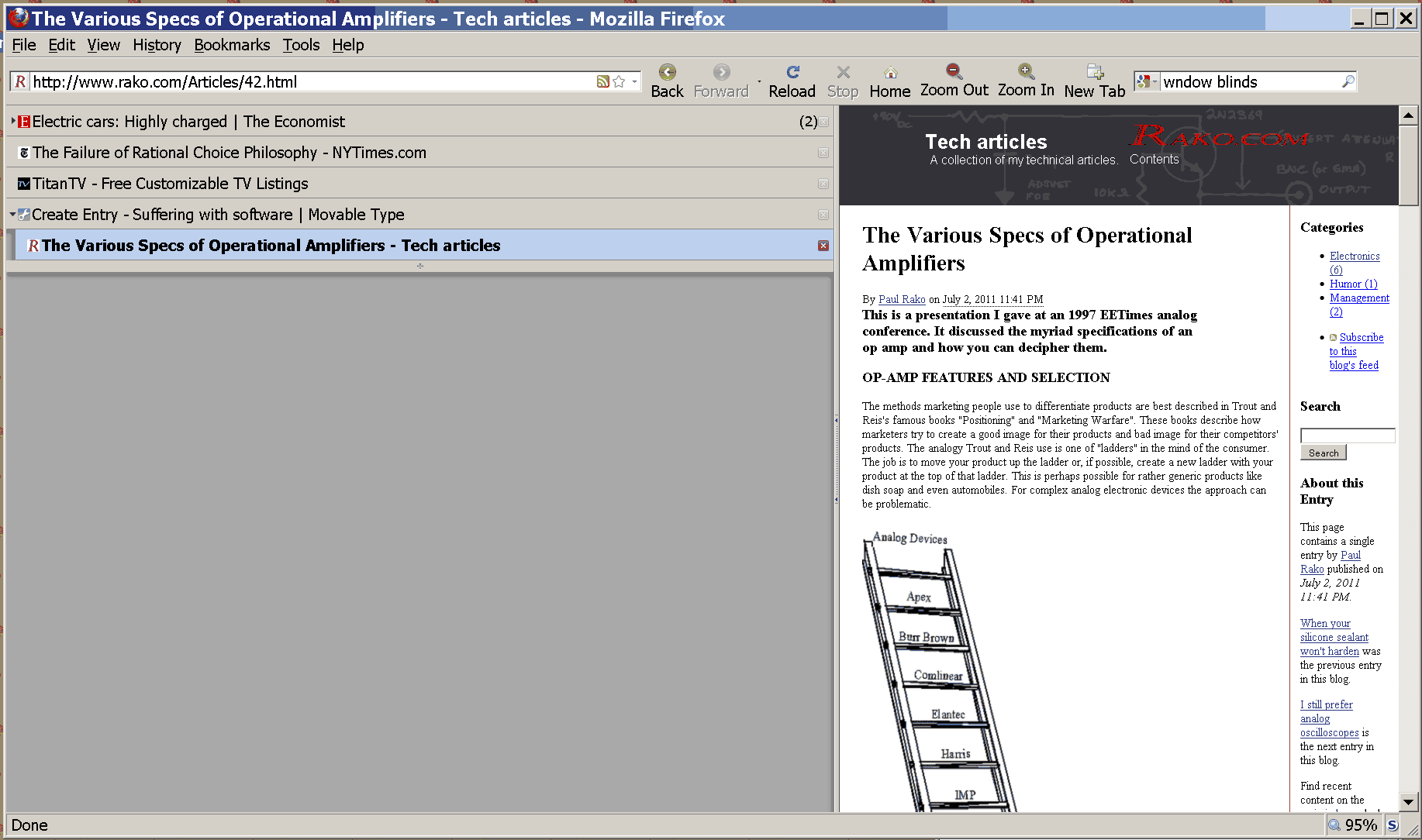Click the RSS feed icon in address bar
This screenshot has height=840, width=1422.
tap(602, 81)
